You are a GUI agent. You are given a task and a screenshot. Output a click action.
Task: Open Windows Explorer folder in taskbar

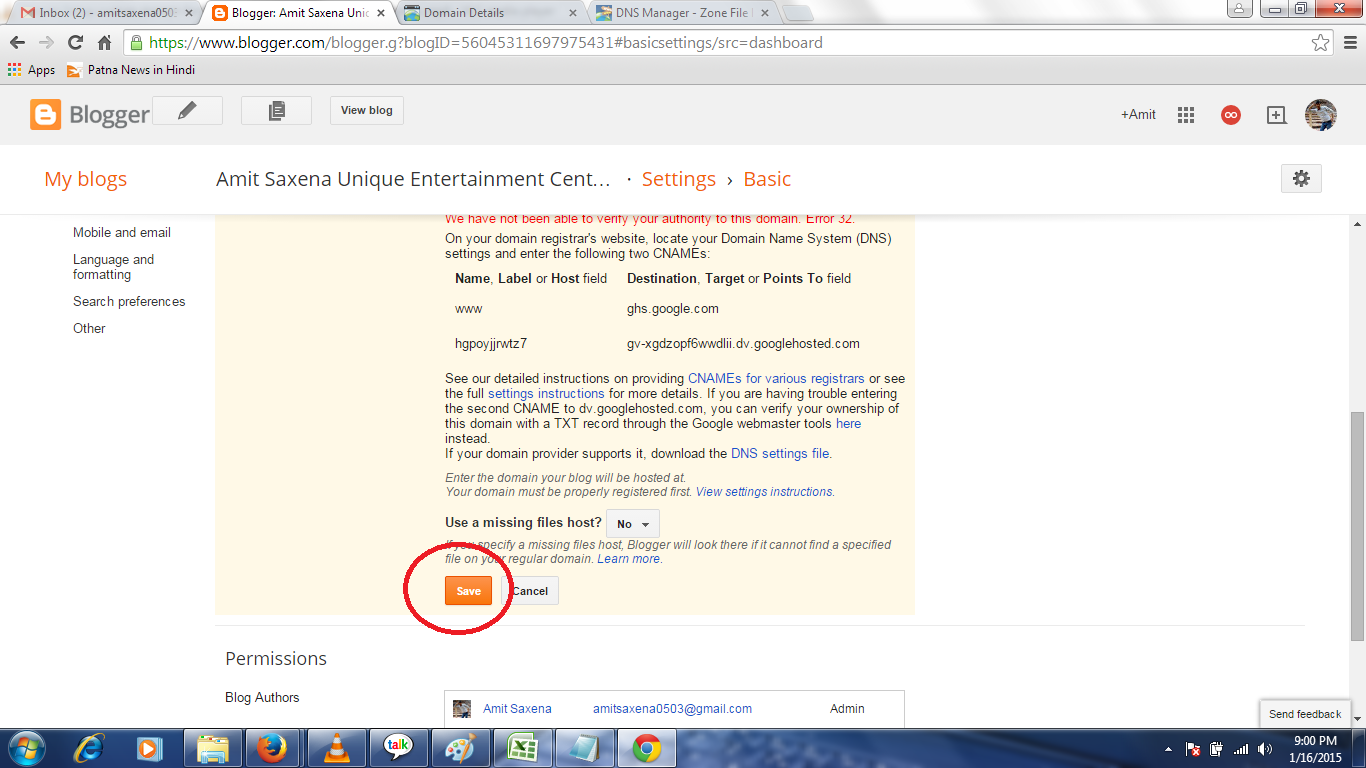click(x=213, y=748)
